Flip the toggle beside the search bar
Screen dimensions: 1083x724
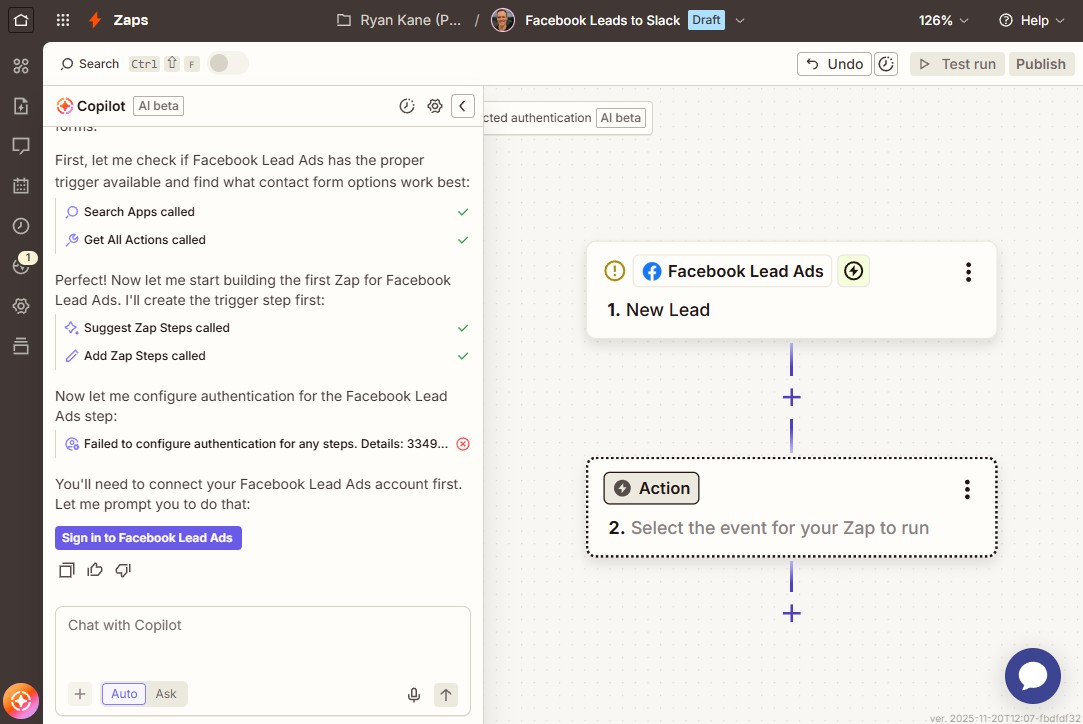click(228, 62)
